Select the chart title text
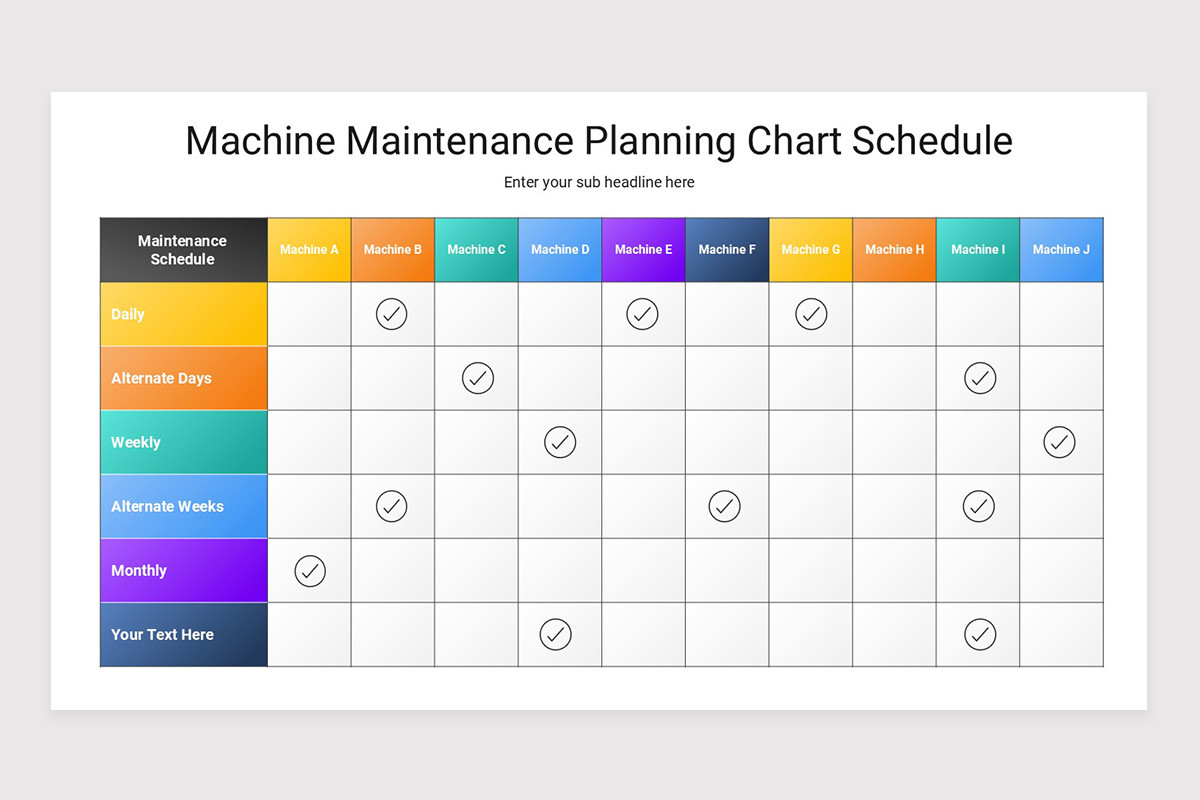Viewport: 1200px width, 800px height. (599, 140)
